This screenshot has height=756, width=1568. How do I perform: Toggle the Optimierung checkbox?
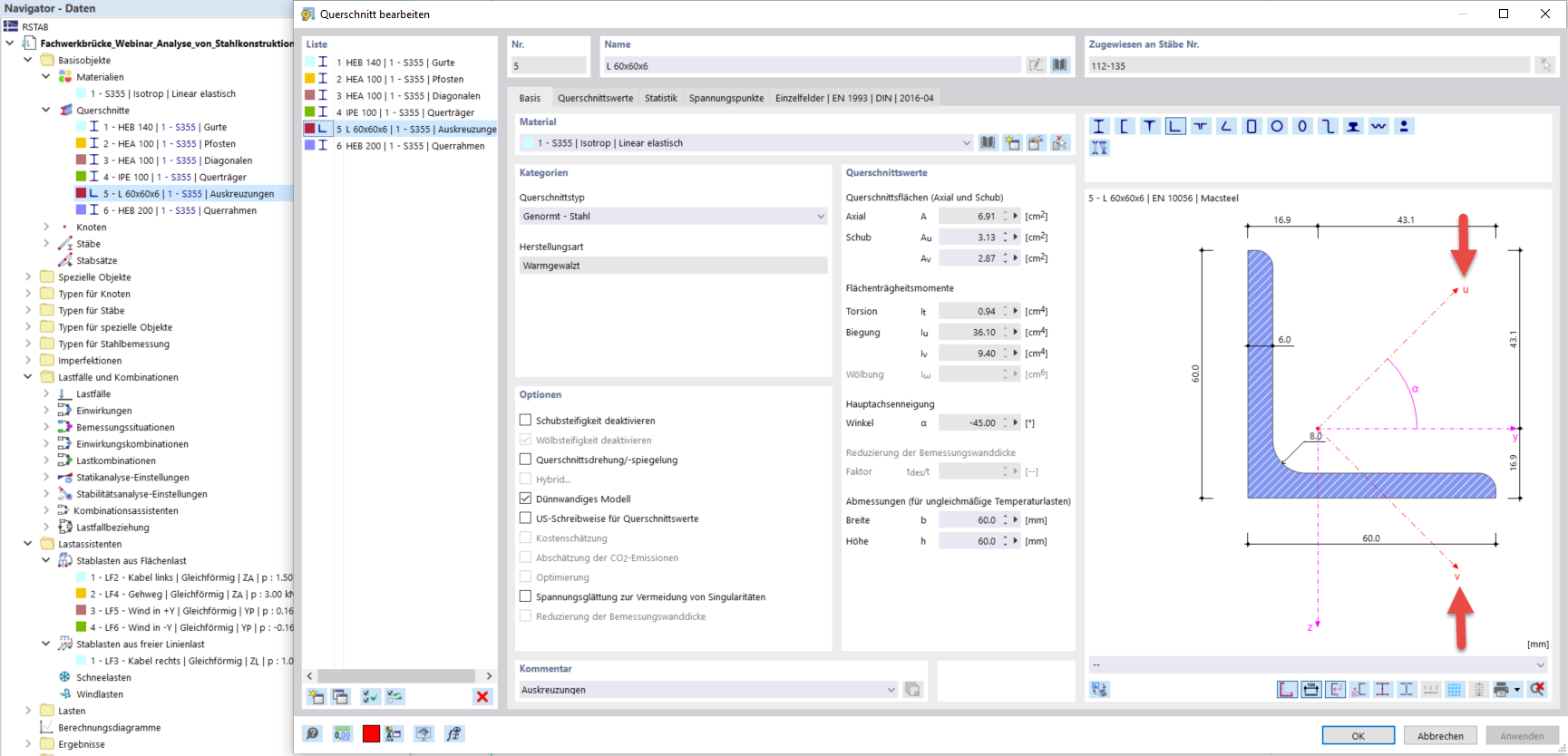click(525, 577)
